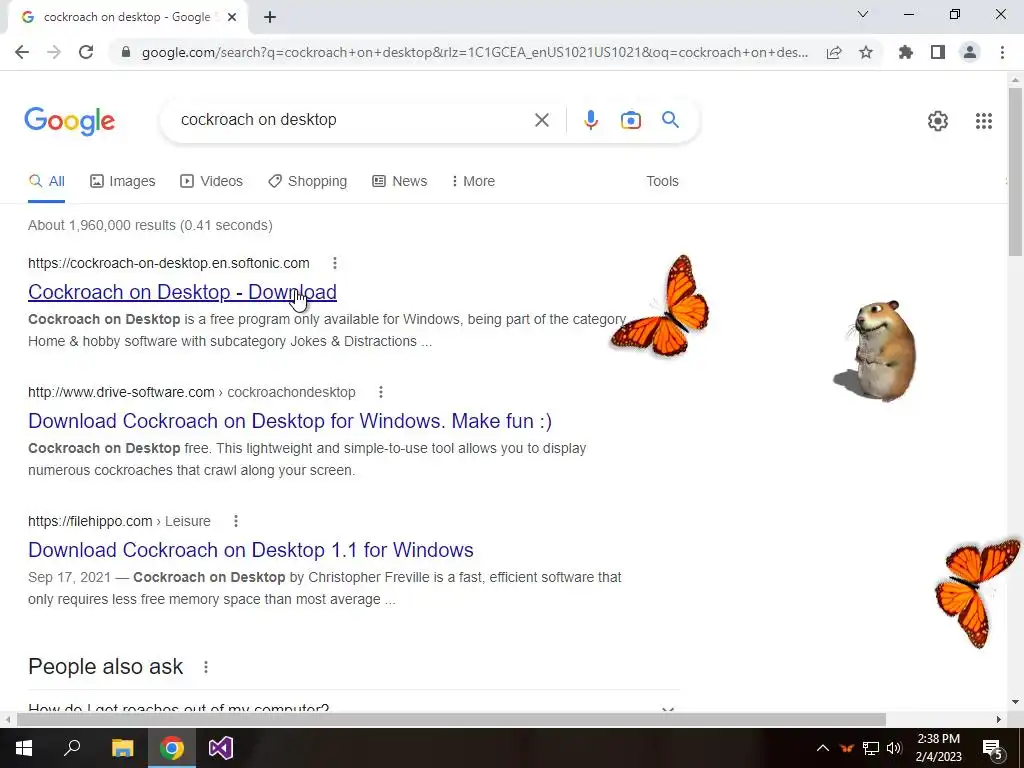Screen dimensions: 1024x768
Task: Expand the roaches out of computer question
Action: tap(354, 709)
